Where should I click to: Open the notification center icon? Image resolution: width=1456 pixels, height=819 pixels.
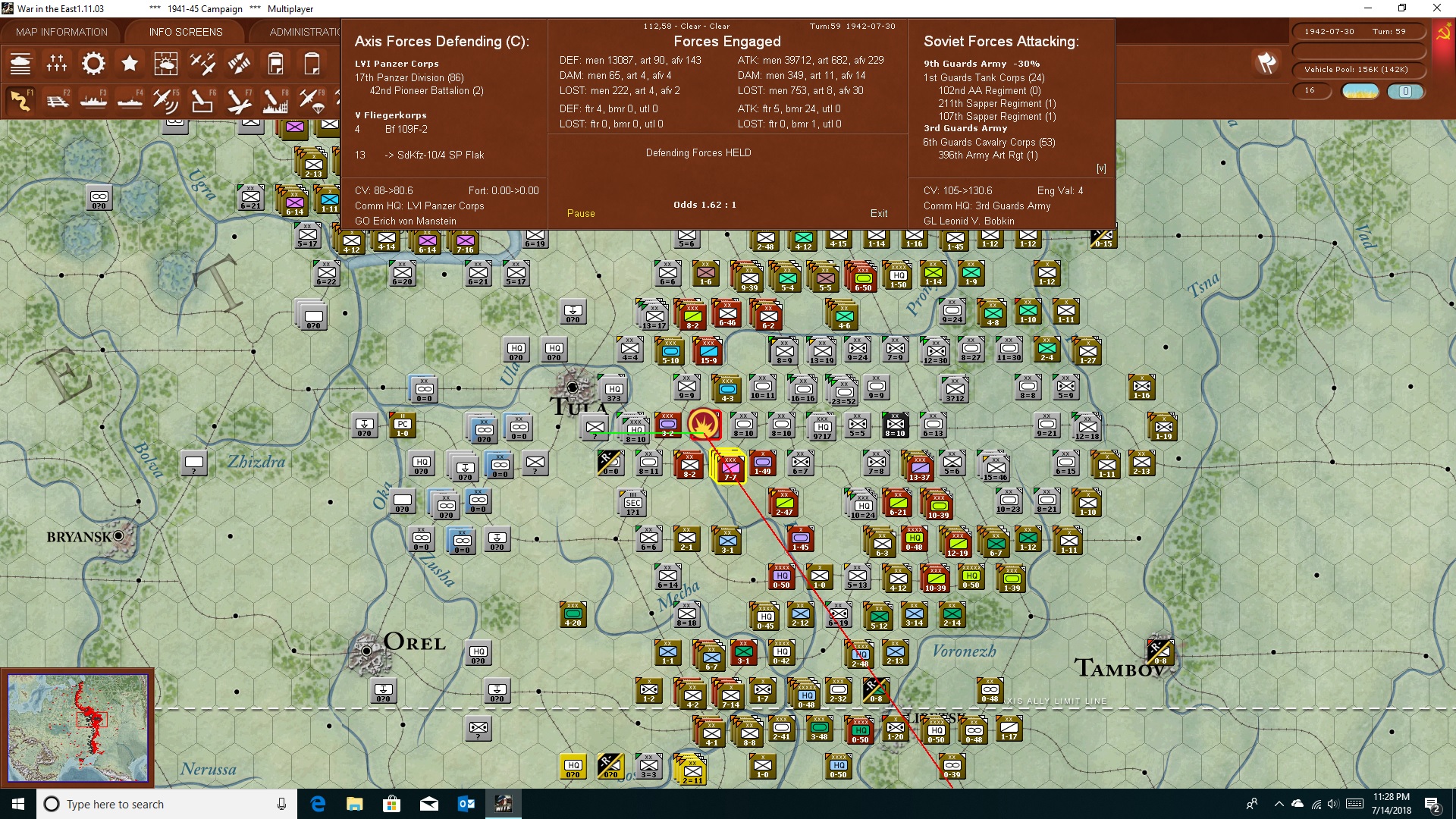[1432, 805]
